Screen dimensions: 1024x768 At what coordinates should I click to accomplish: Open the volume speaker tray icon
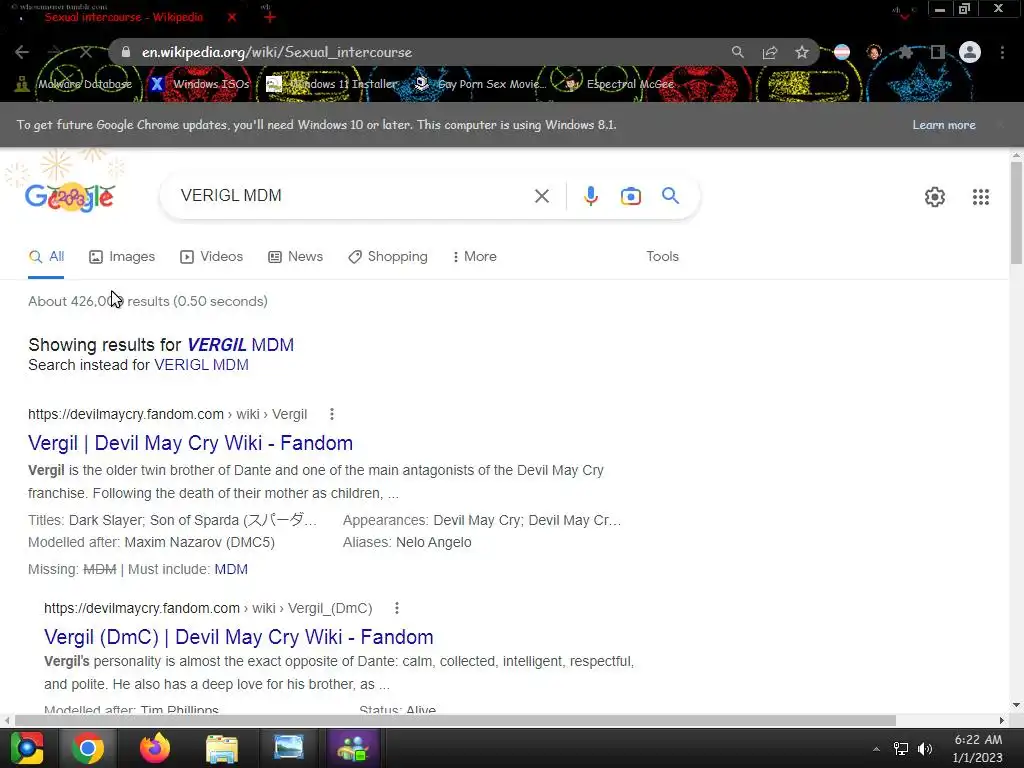pos(925,749)
